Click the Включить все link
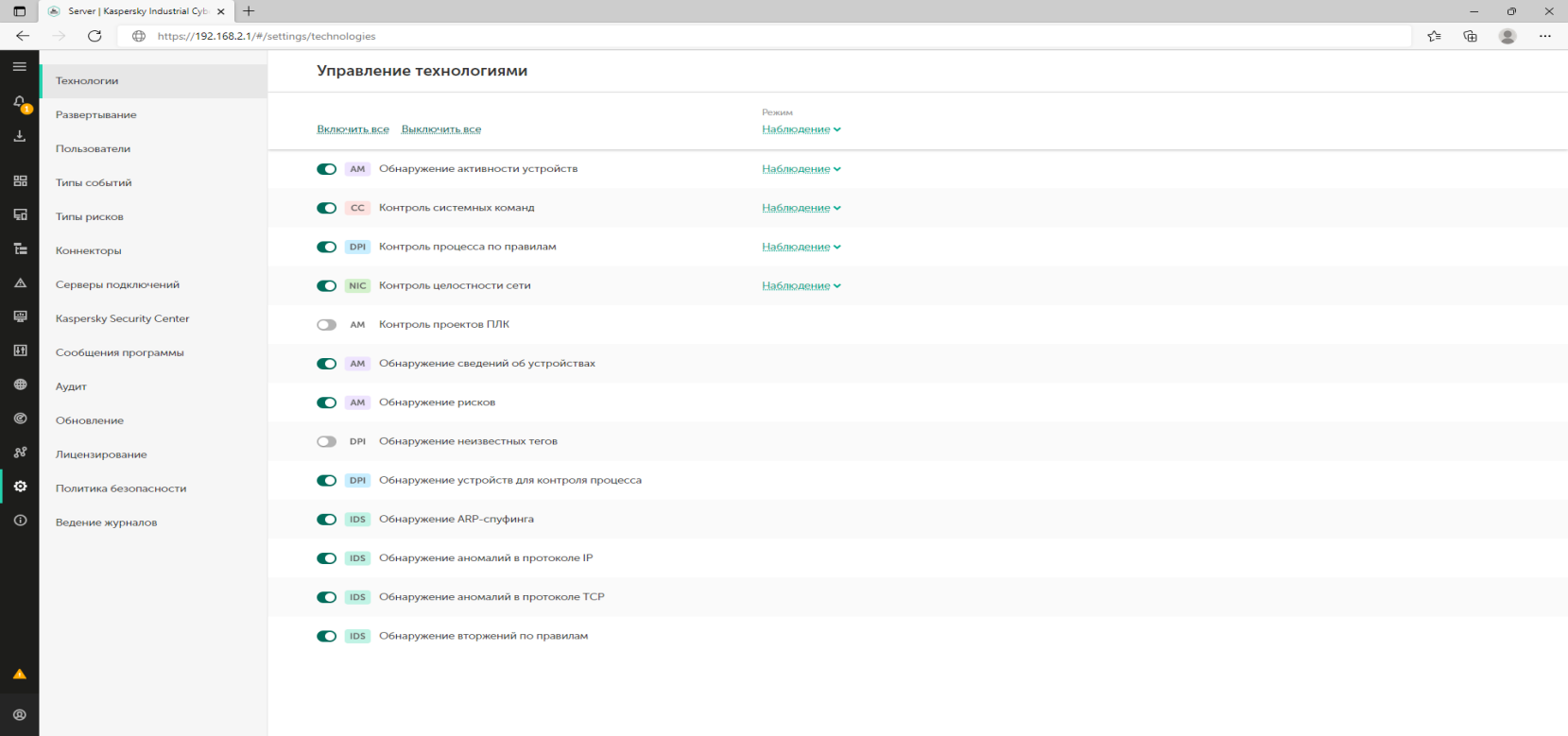 (353, 129)
